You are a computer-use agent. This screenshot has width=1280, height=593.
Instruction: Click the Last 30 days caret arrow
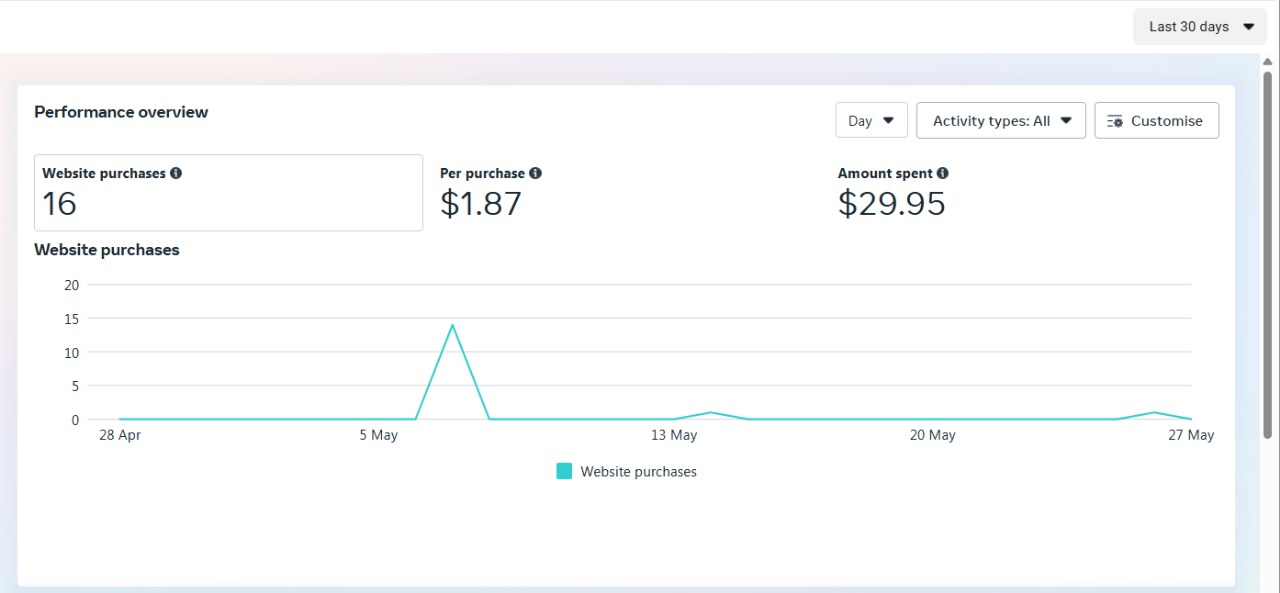tap(1248, 27)
